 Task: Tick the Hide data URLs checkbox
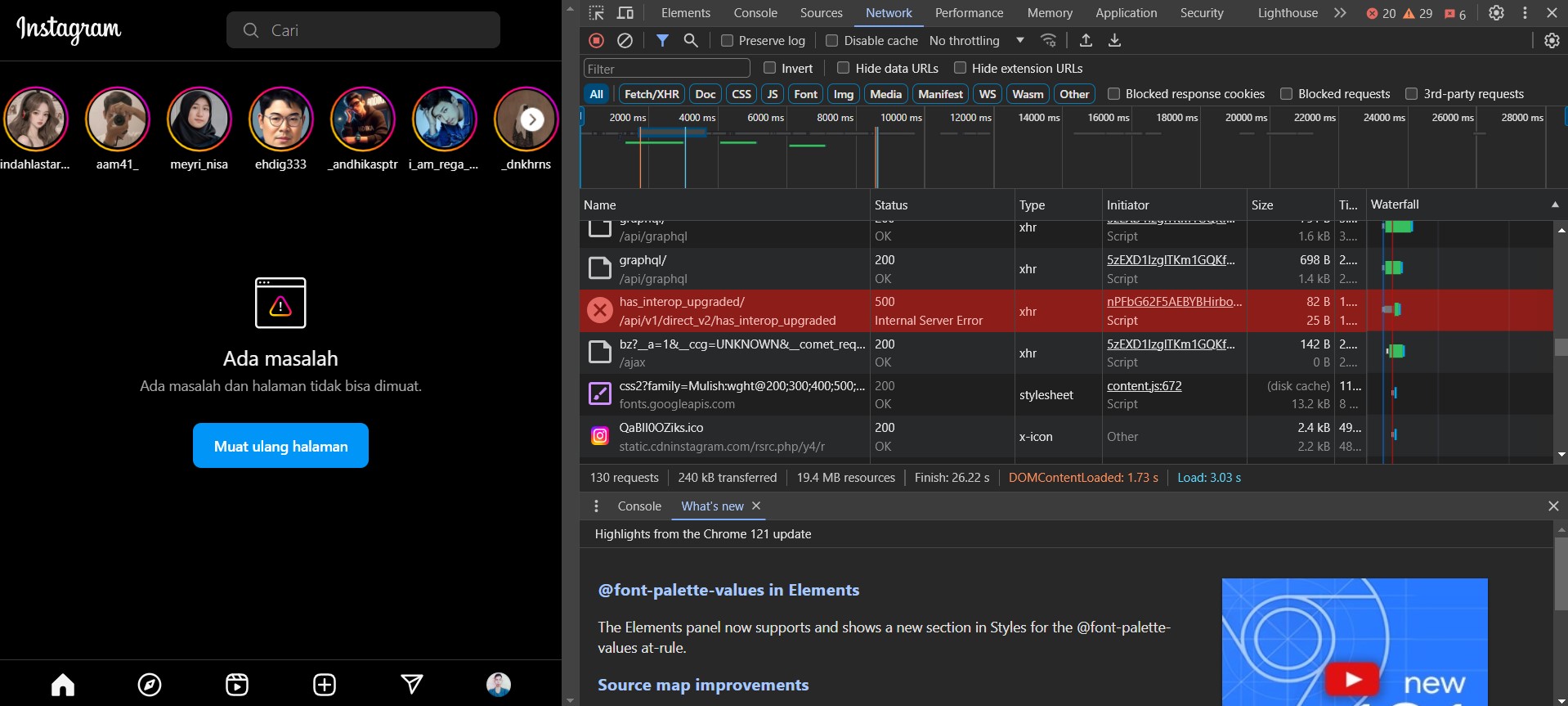(844, 68)
